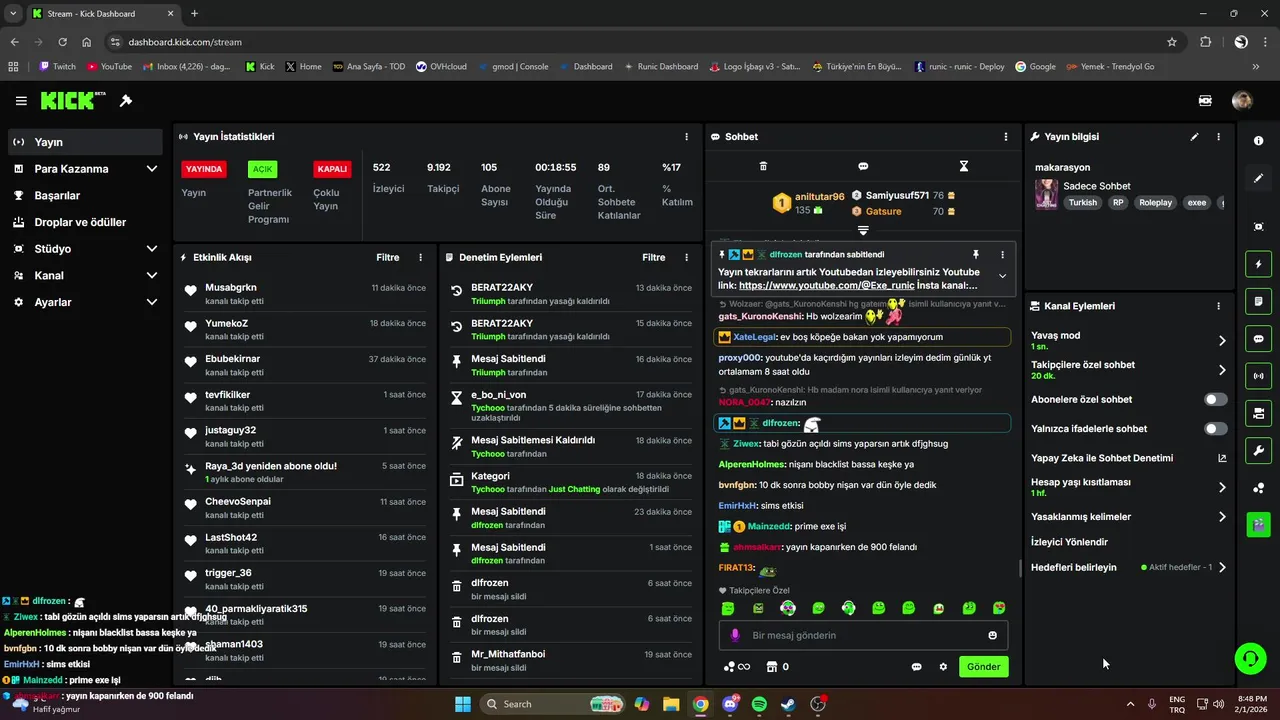The height and width of the screenshot is (720, 1280).
Task: Click the Turkish tag in stream info
Action: click(1082, 202)
